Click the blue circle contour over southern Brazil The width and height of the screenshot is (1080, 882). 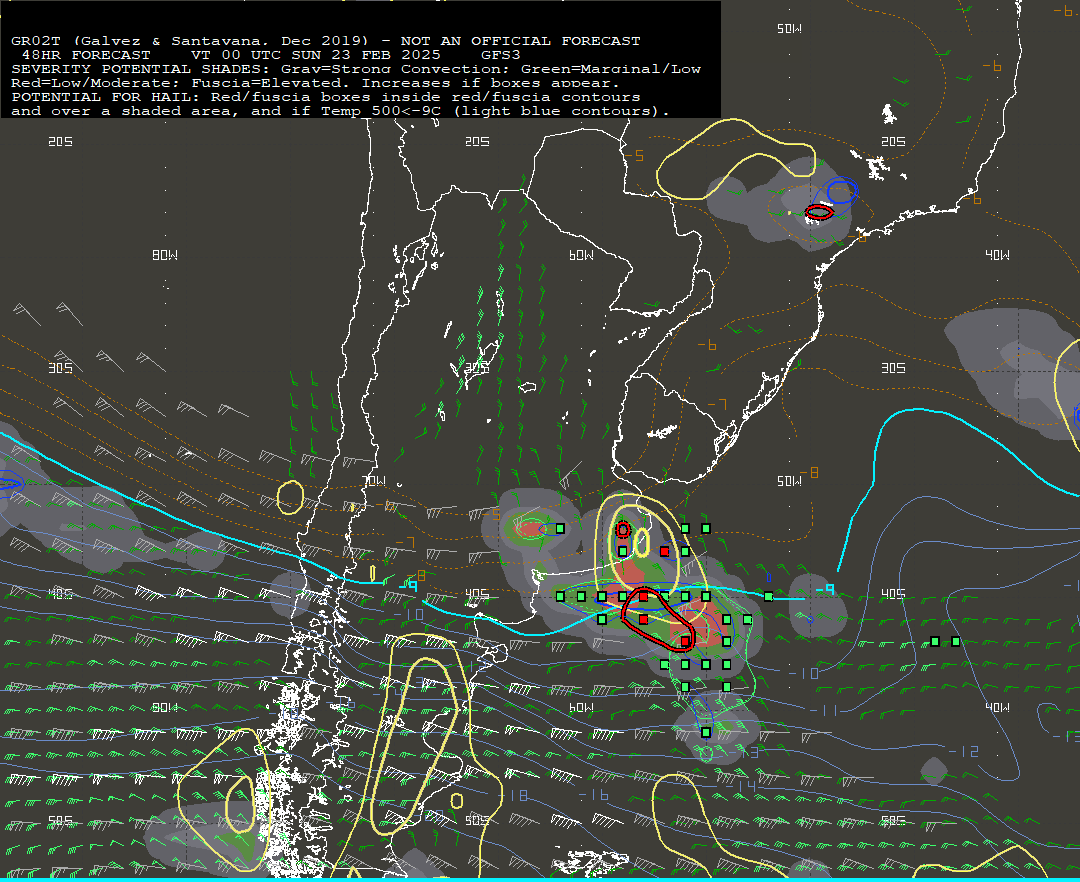[x=842, y=191]
